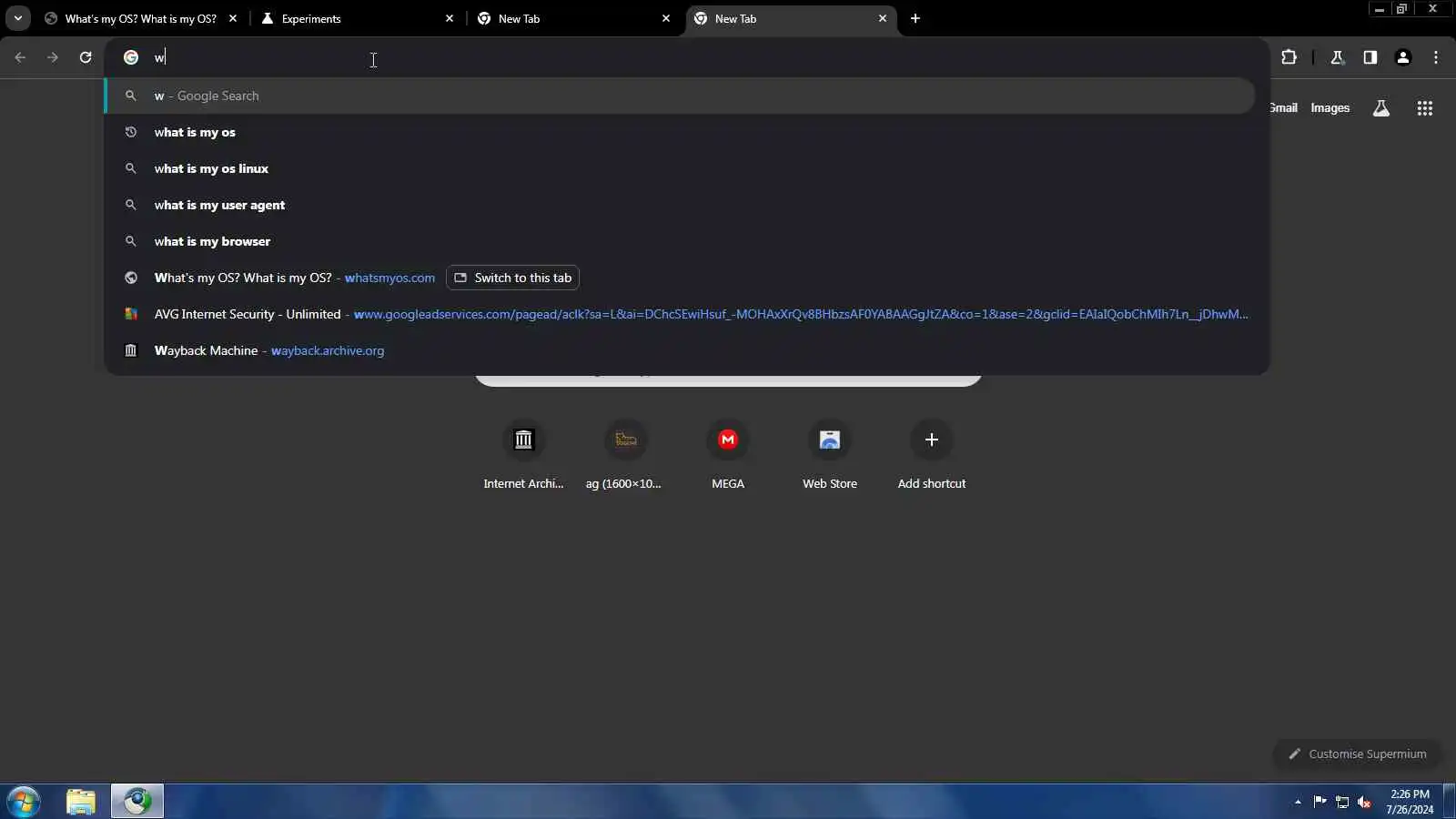Reload the current page
The width and height of the screenshot is (1456, 819).
pyautogui.click(x=86, y=57)
